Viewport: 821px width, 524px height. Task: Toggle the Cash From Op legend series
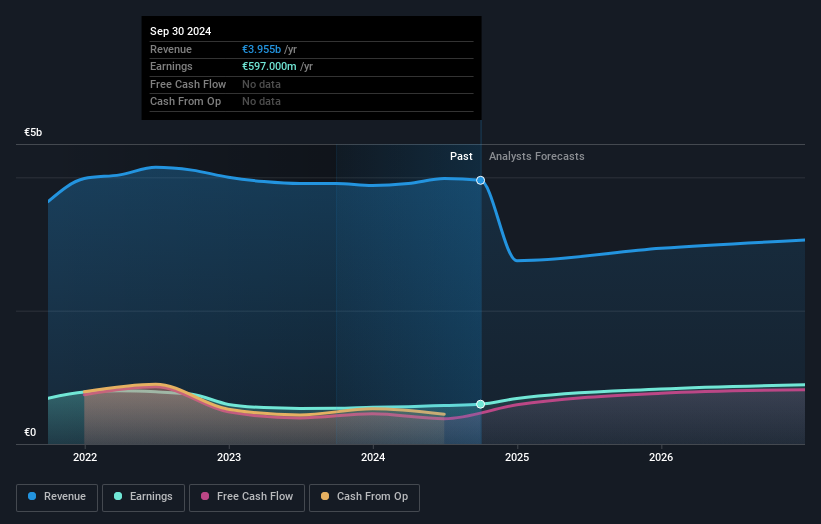click(364, 497)
